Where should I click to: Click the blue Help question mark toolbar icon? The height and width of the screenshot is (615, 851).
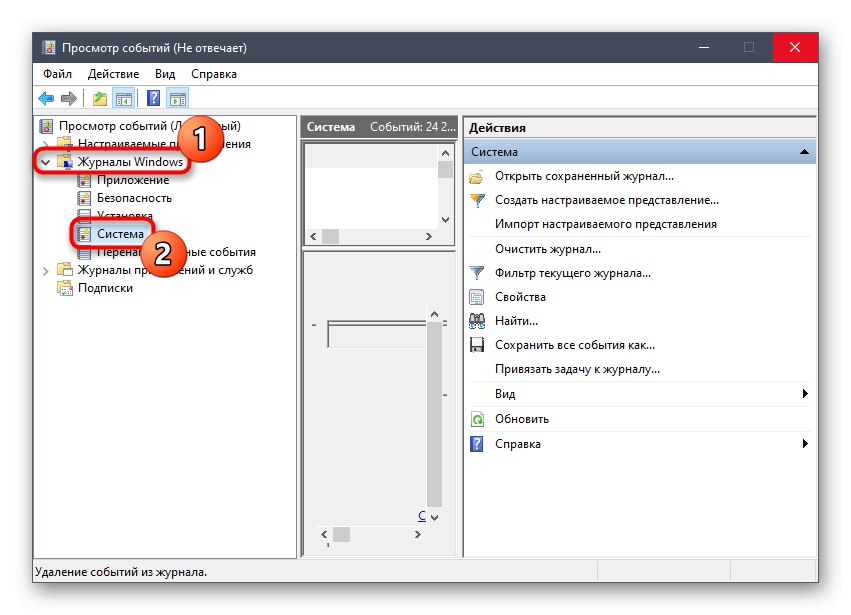154,98
